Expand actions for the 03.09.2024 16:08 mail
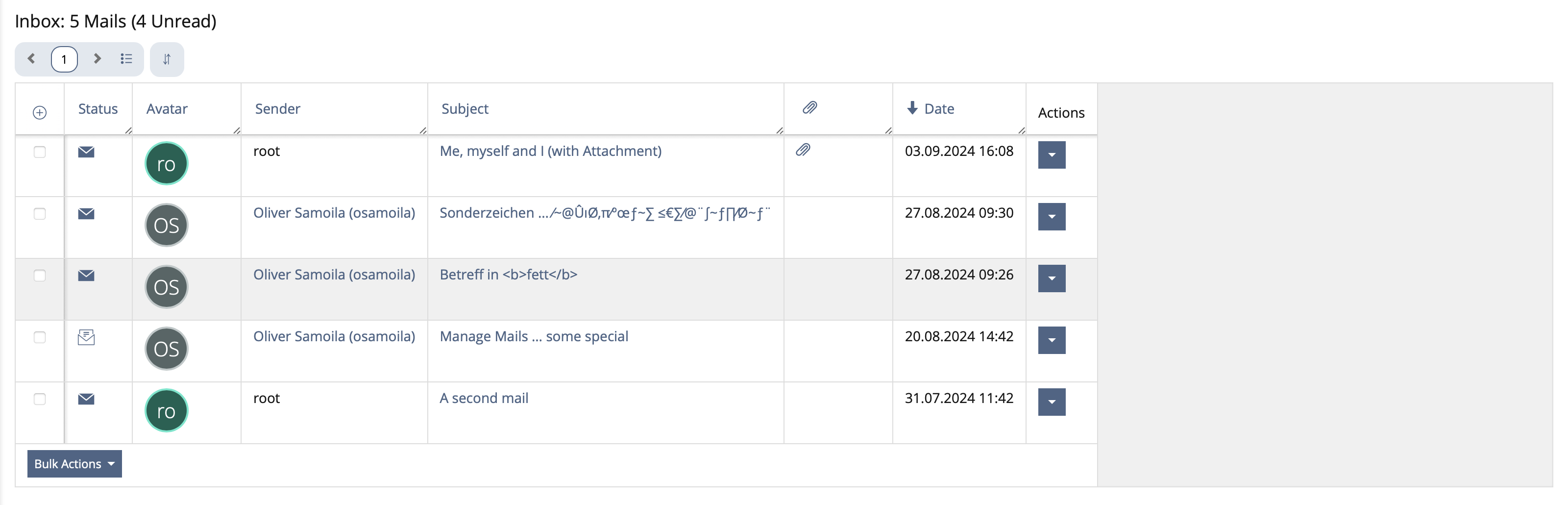This screenshot has width=1568, height=505. (1051, 155)
